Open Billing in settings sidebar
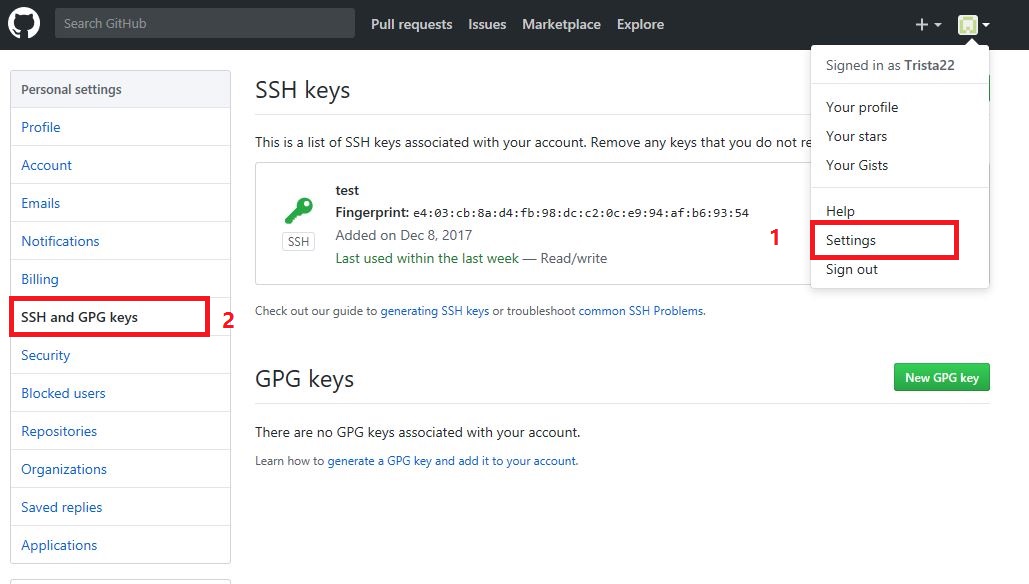Viewport: 1029px width, 584px height. click(120, 280)
